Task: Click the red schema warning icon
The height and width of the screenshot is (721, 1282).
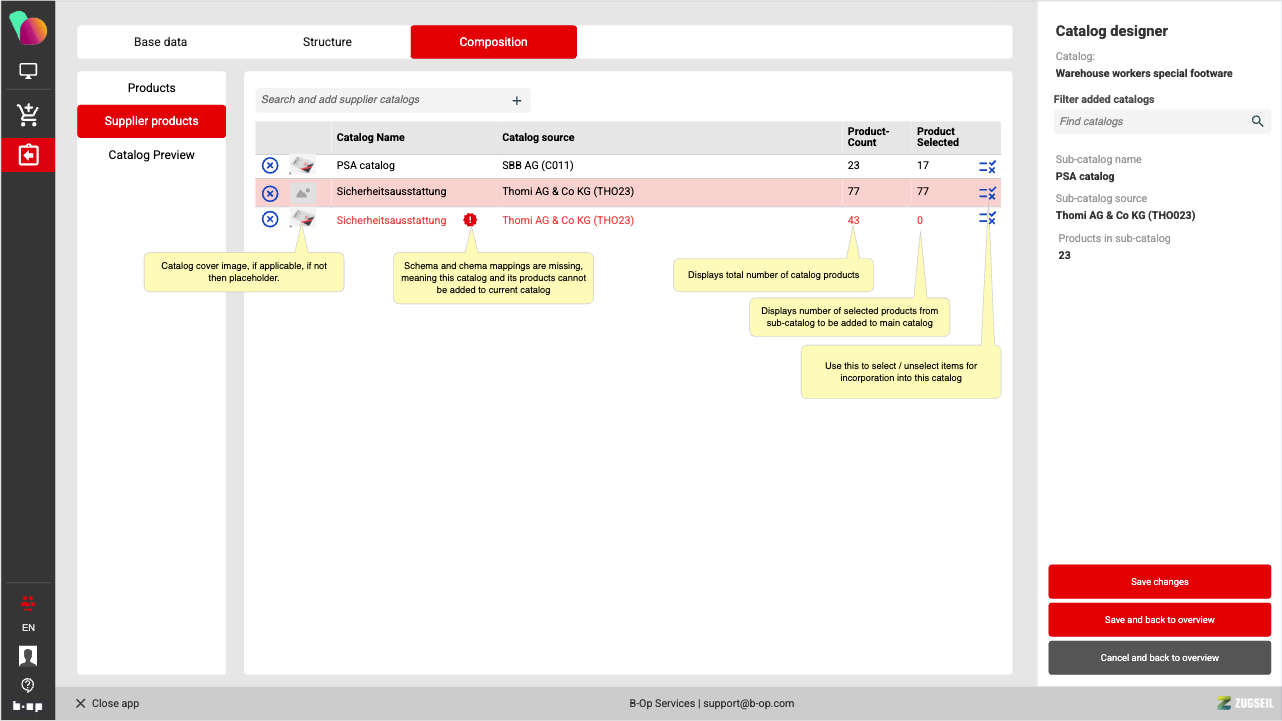Action: [470, 220]
